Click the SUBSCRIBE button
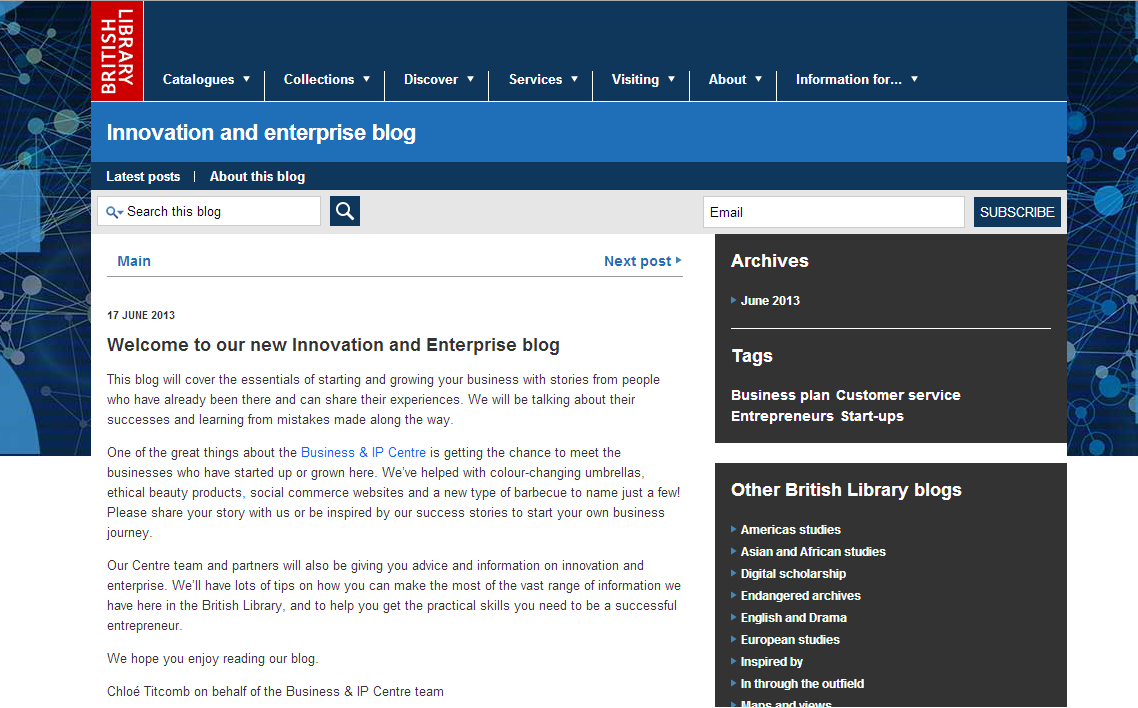Viewport: 1138px width, 708px height. tap(1017, 212)
